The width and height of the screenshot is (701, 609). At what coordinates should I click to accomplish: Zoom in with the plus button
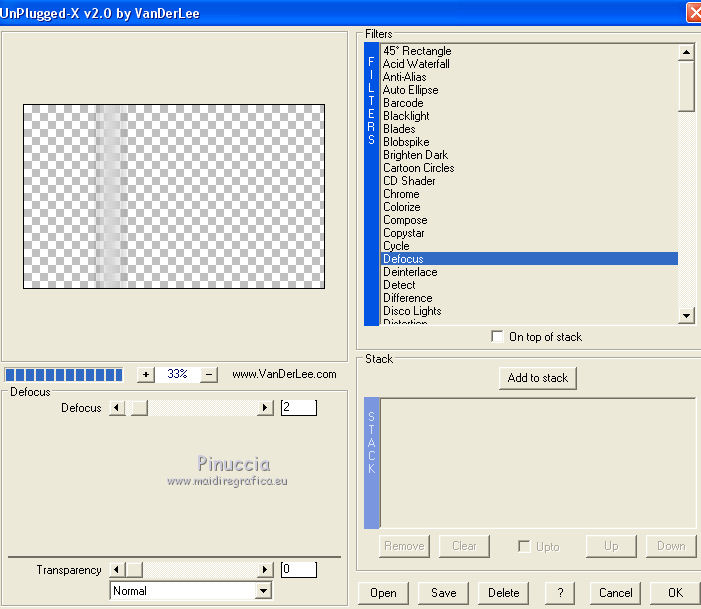coord(145,374)
